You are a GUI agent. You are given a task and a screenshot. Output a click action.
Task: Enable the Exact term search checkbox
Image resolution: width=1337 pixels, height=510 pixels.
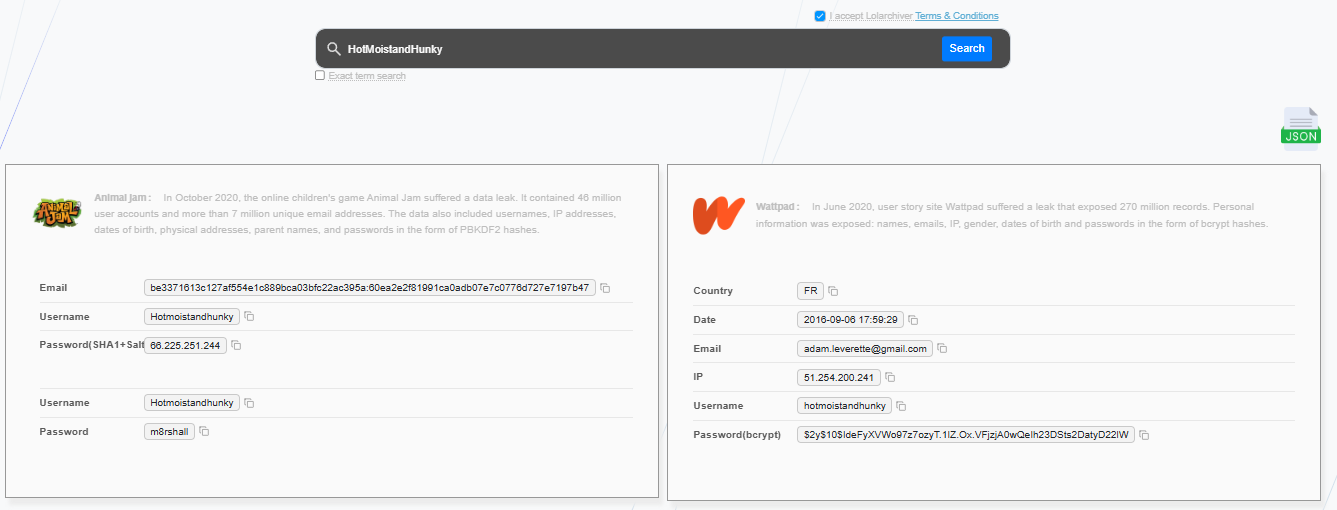pyautogui.click(x=320, y=75)
